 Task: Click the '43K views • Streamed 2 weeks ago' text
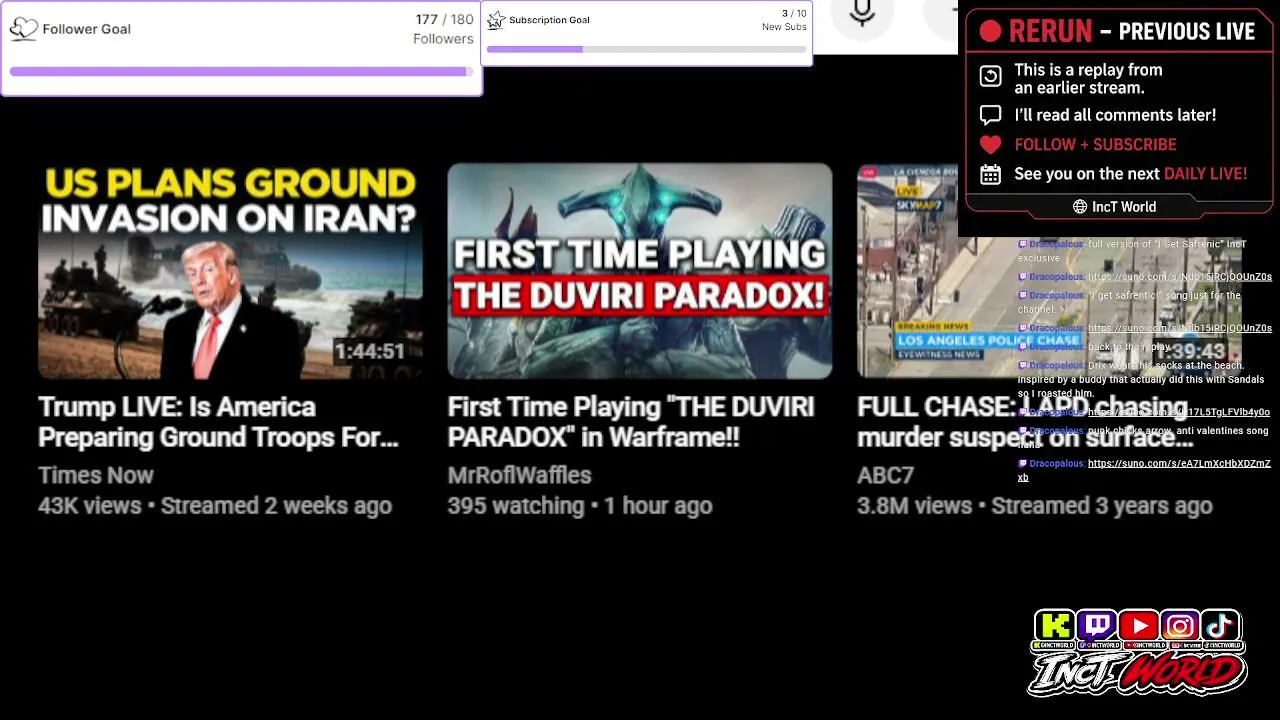point(215,506)
